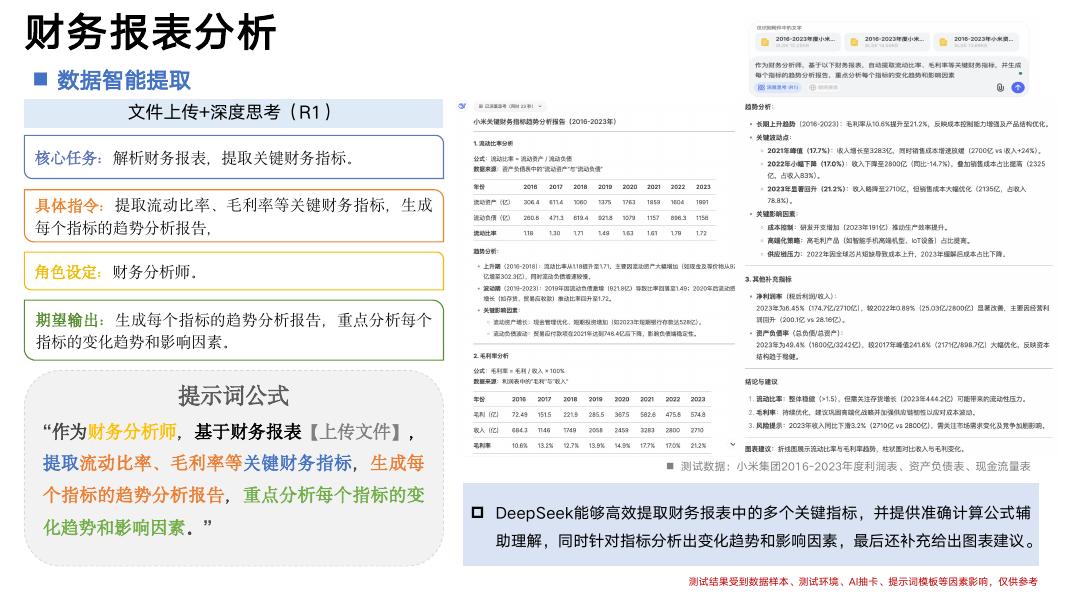1067x600 pixels.
Task: Open the first 2016-2023年度小米 file chip
Action: click(799, 41)
